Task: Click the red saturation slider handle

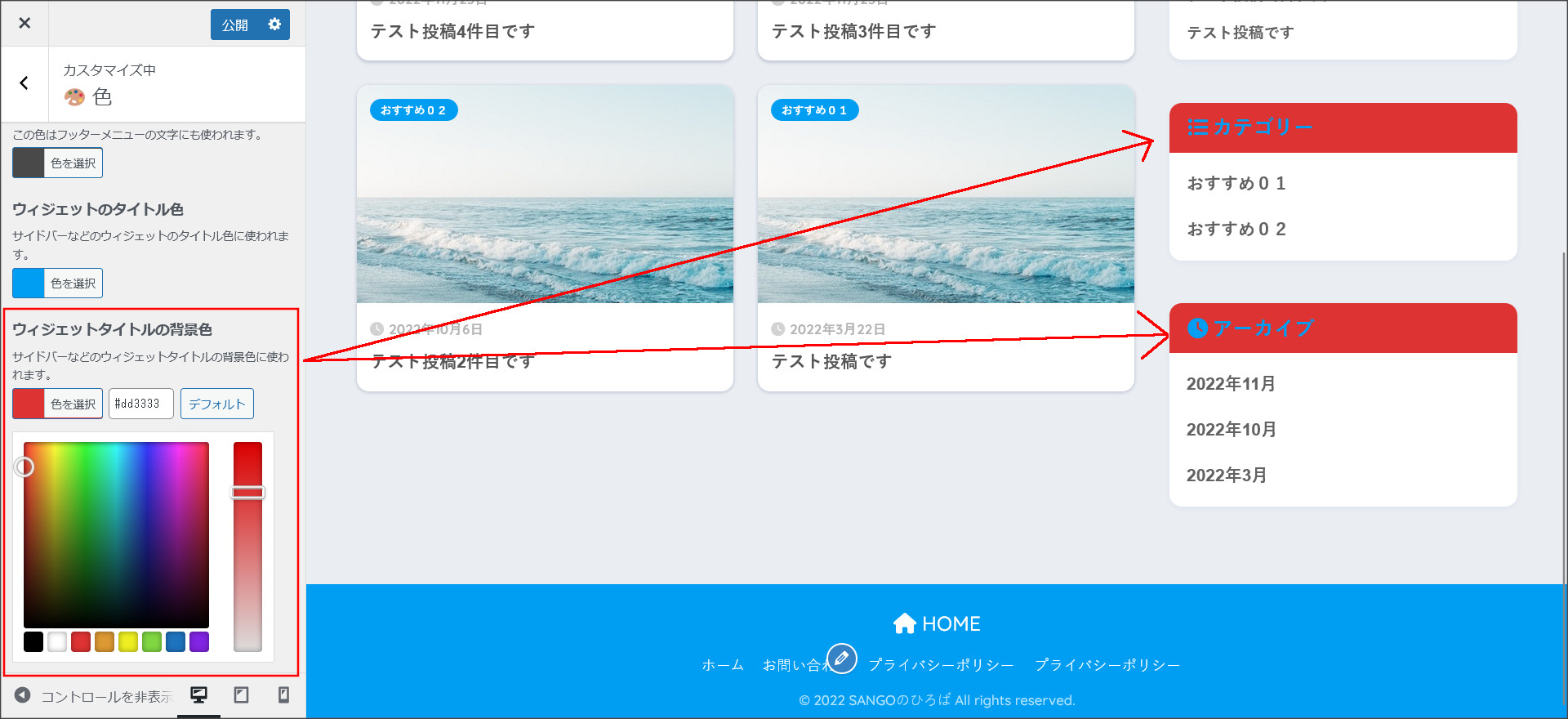Action: [x=248, y=493]
